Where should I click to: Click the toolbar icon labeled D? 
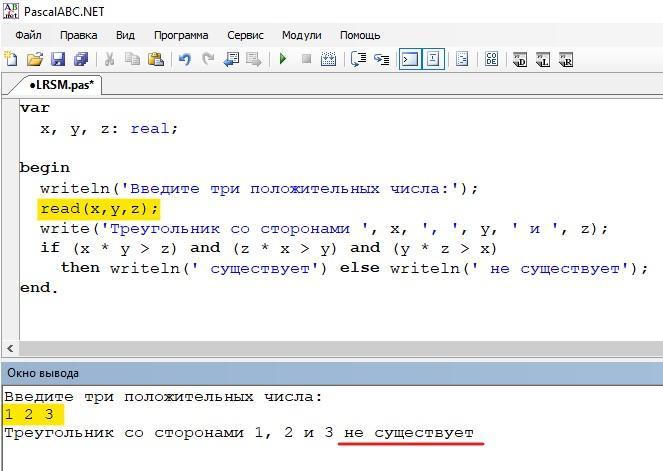pyautogui.click(x=520, y=59)
